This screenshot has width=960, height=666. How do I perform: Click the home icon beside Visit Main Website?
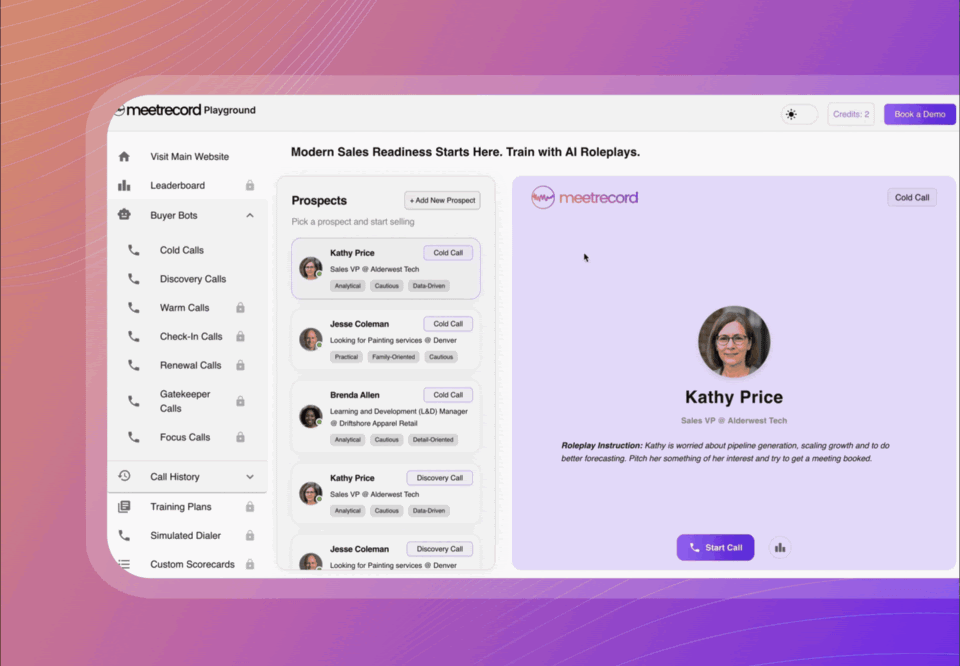click(x=124, y=157)
